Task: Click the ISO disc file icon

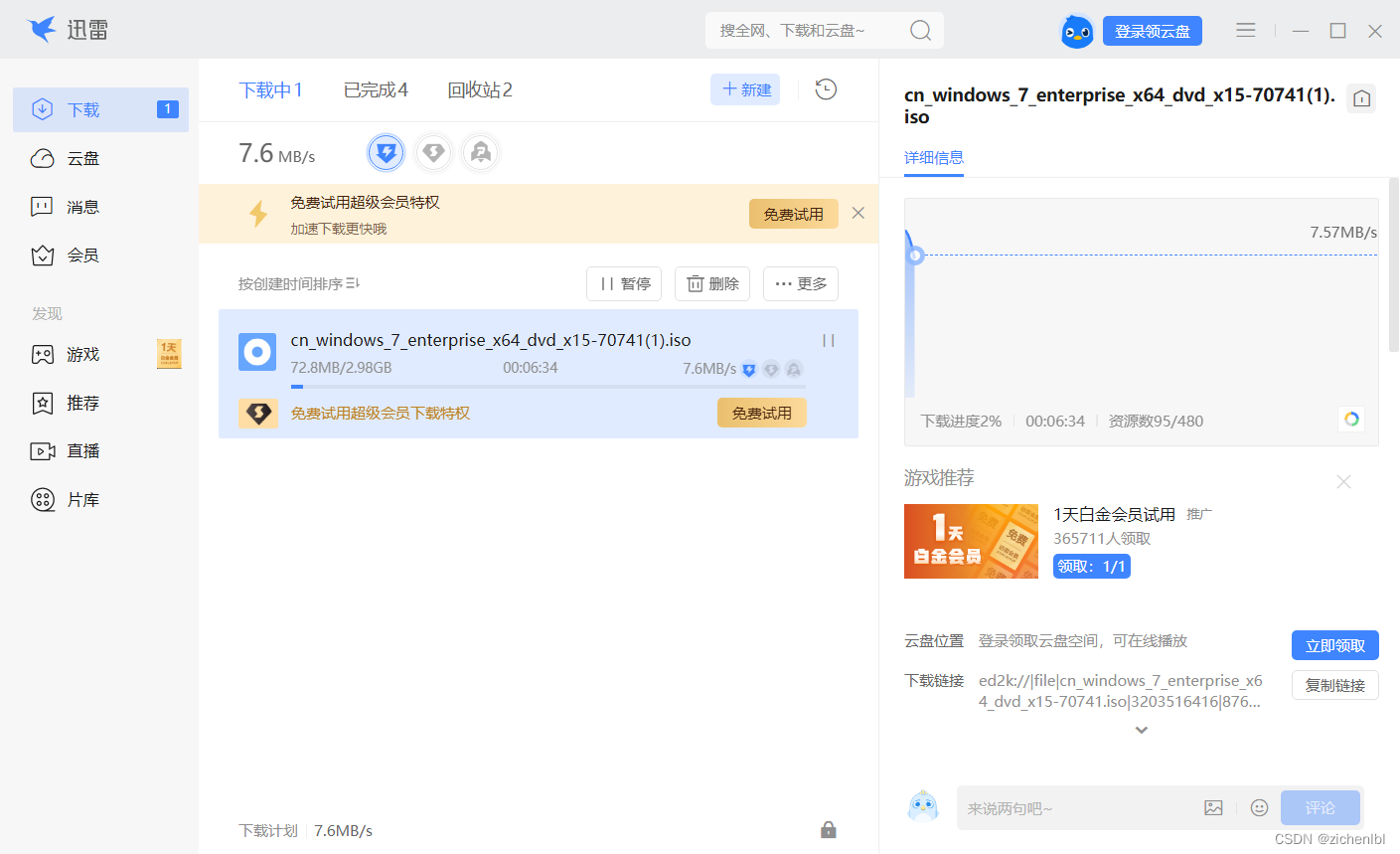Action: [257, 352]
